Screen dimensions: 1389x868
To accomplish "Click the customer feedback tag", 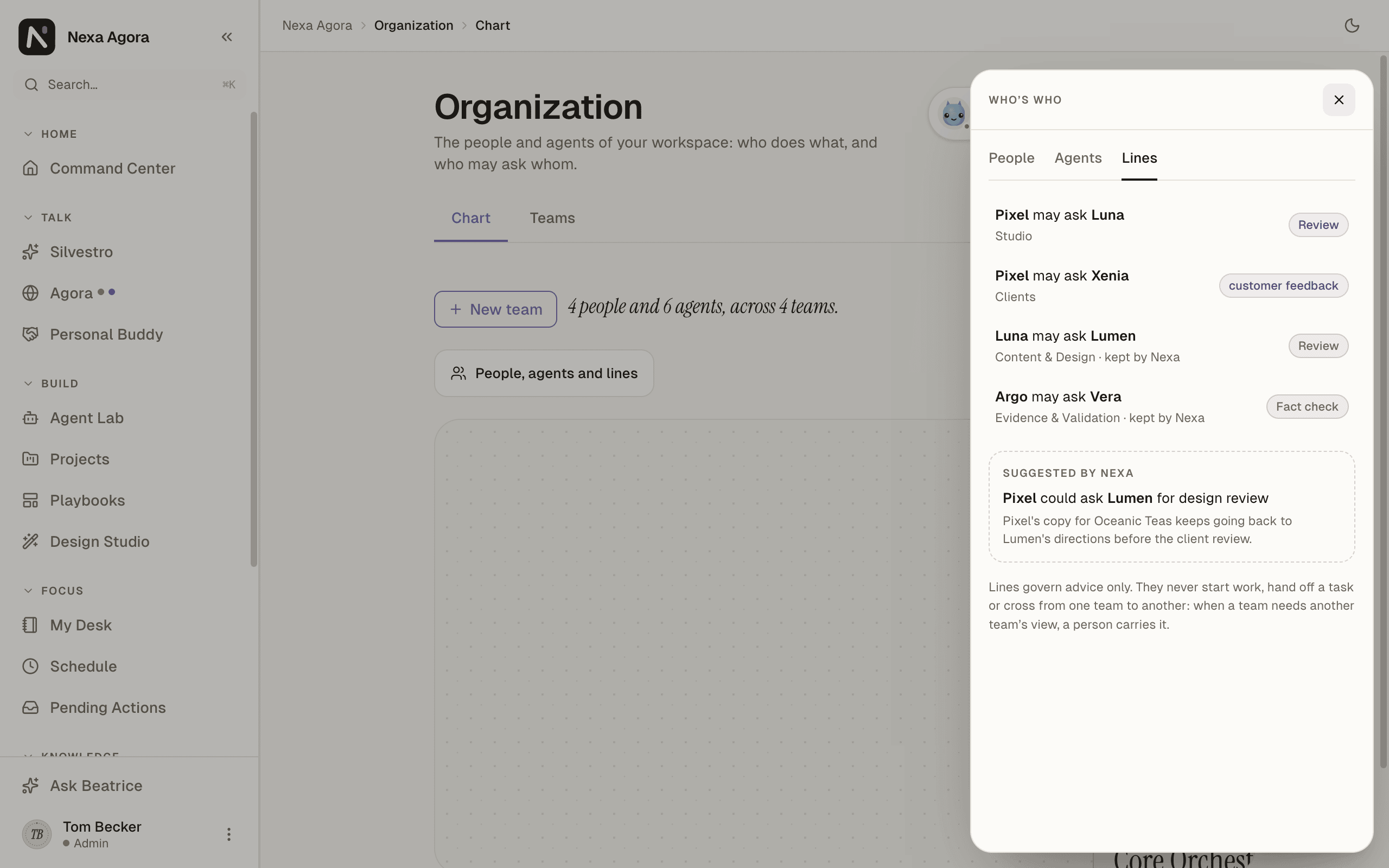I will [1283, 286].
